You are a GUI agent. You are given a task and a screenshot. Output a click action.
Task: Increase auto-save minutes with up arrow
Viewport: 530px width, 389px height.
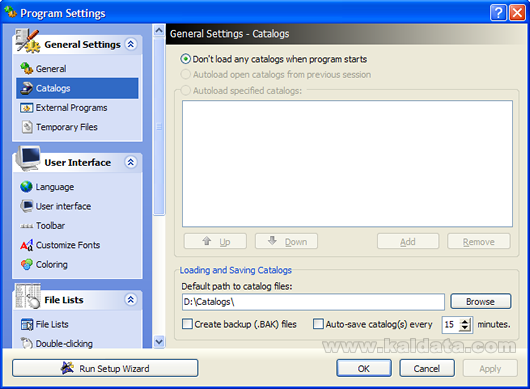coord(465,321)
